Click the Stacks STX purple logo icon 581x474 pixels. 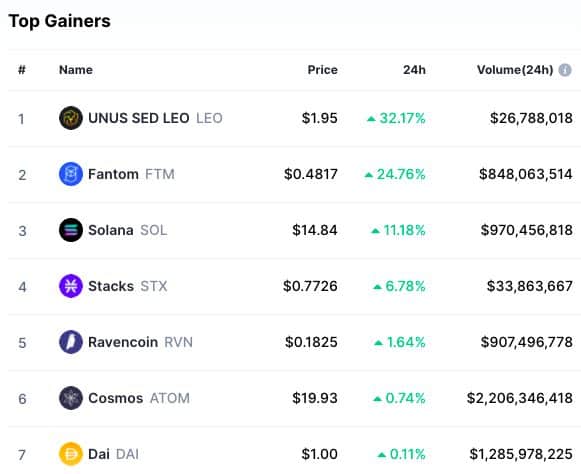[71, 286]
